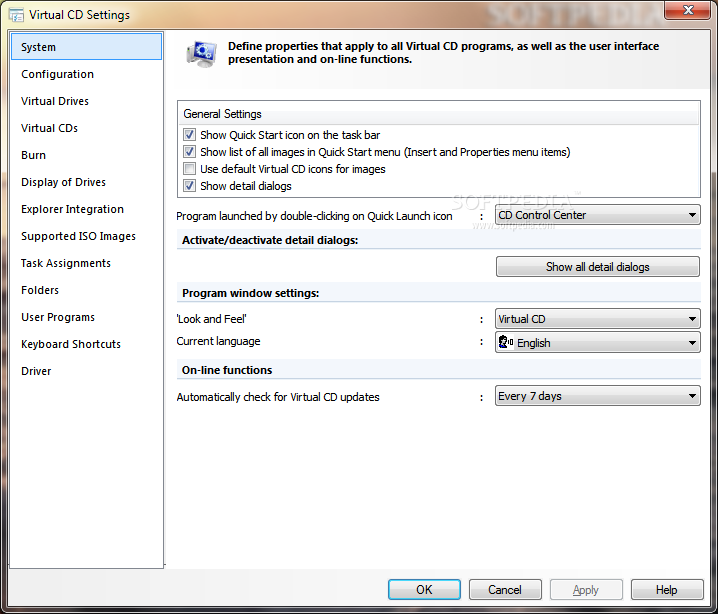Go to Virtual Drives settings
Screen dimensions: 718x614
[x=87, y=101]
